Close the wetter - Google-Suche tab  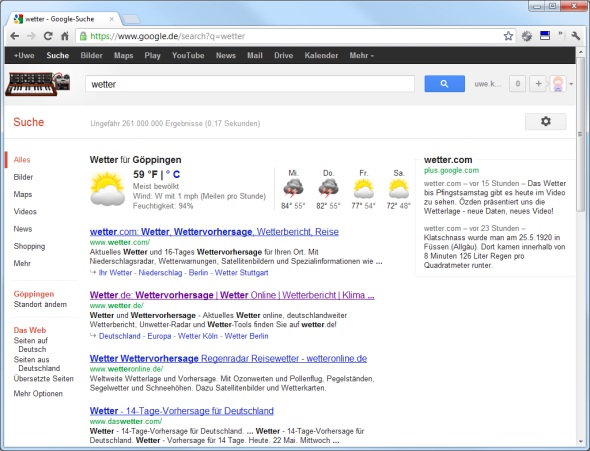tap(112, 19)
